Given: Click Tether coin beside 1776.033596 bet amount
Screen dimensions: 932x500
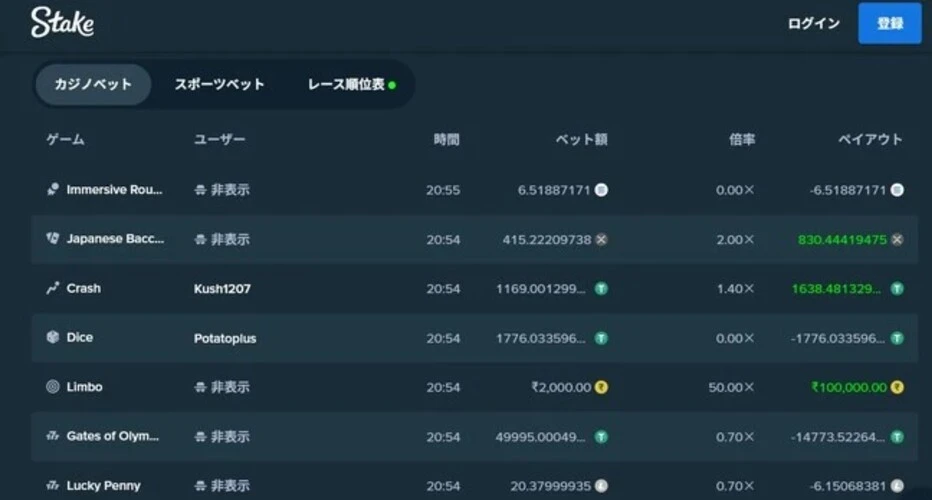Looking at the screenshot, I should tap(602, 338).
